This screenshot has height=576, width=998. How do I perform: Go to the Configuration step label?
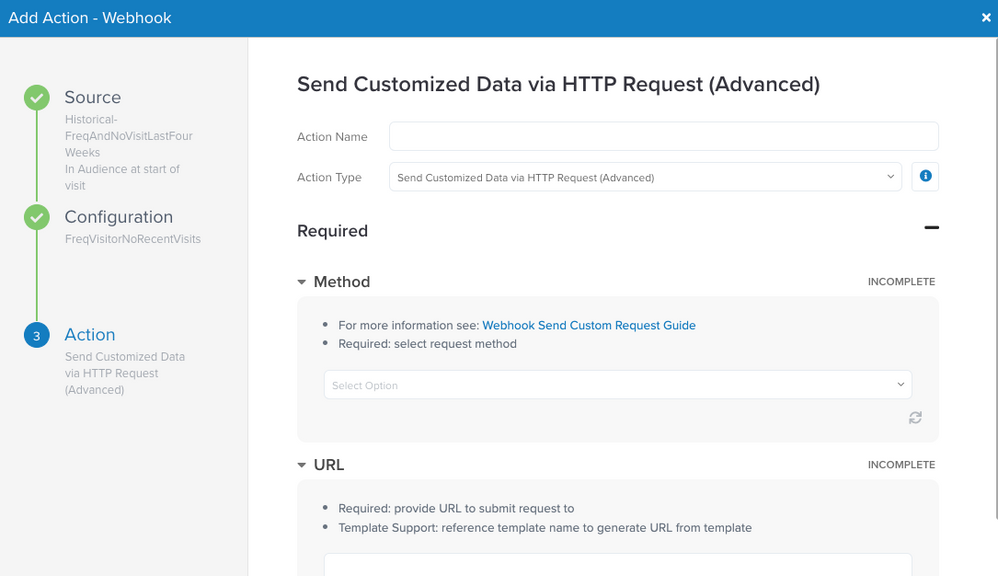118,217
